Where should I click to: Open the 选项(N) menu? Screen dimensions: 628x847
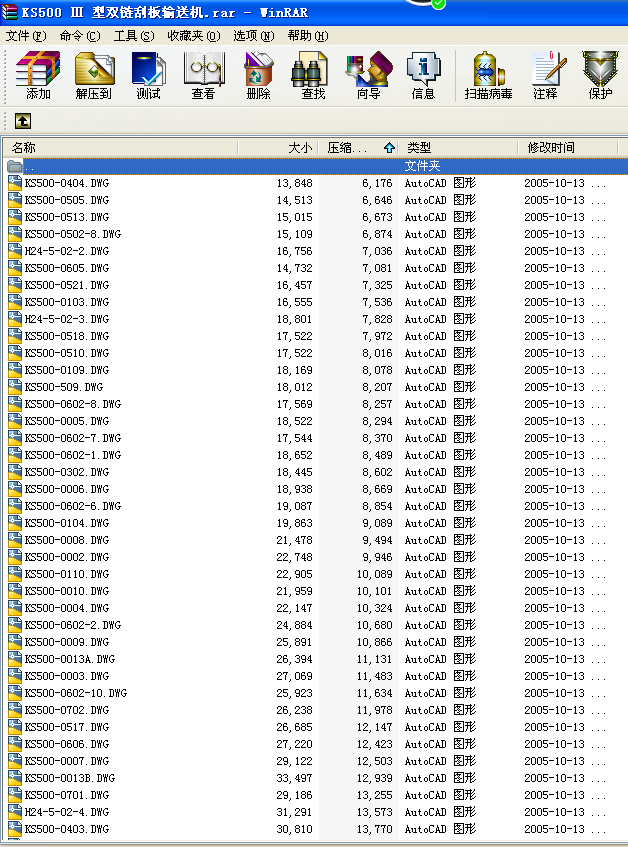point(254,36)
